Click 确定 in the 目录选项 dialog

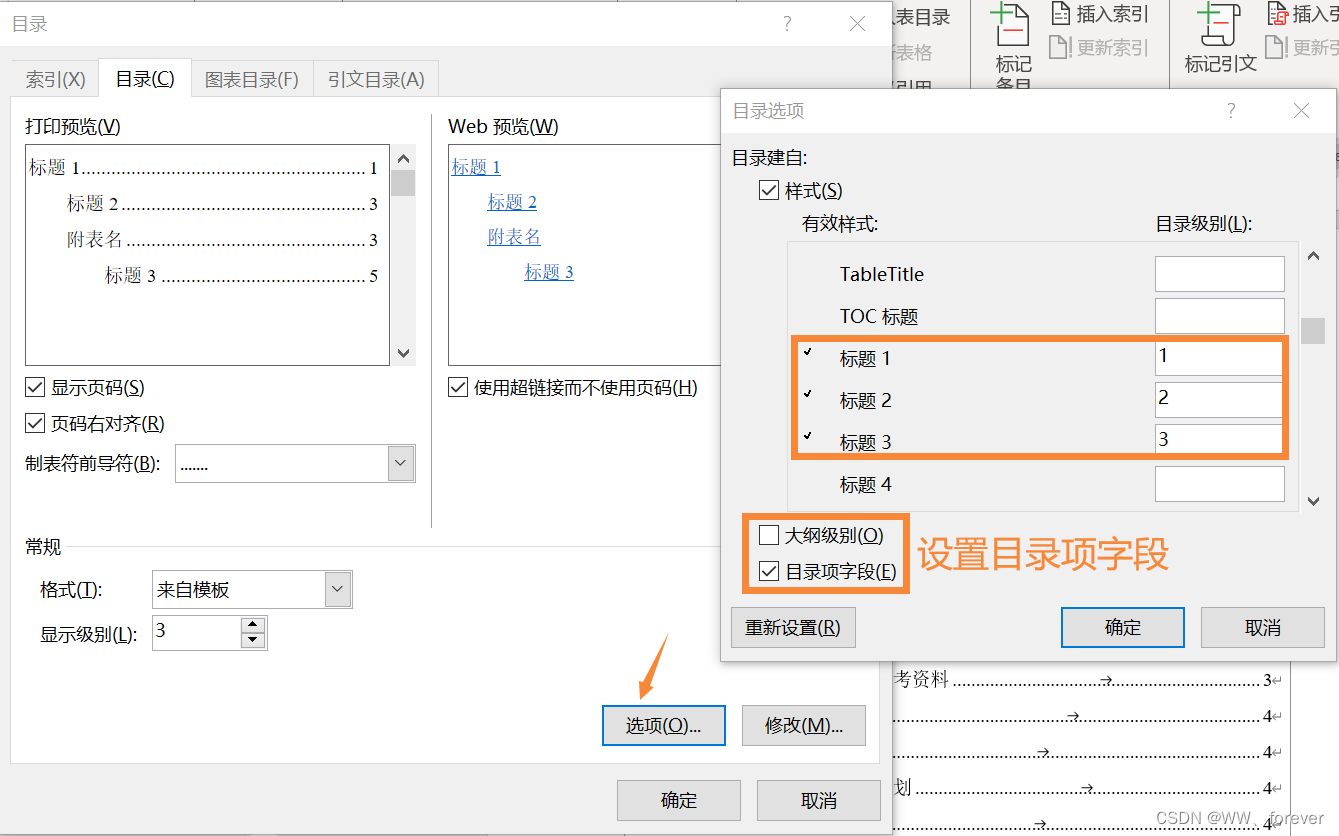[1123, 628]
